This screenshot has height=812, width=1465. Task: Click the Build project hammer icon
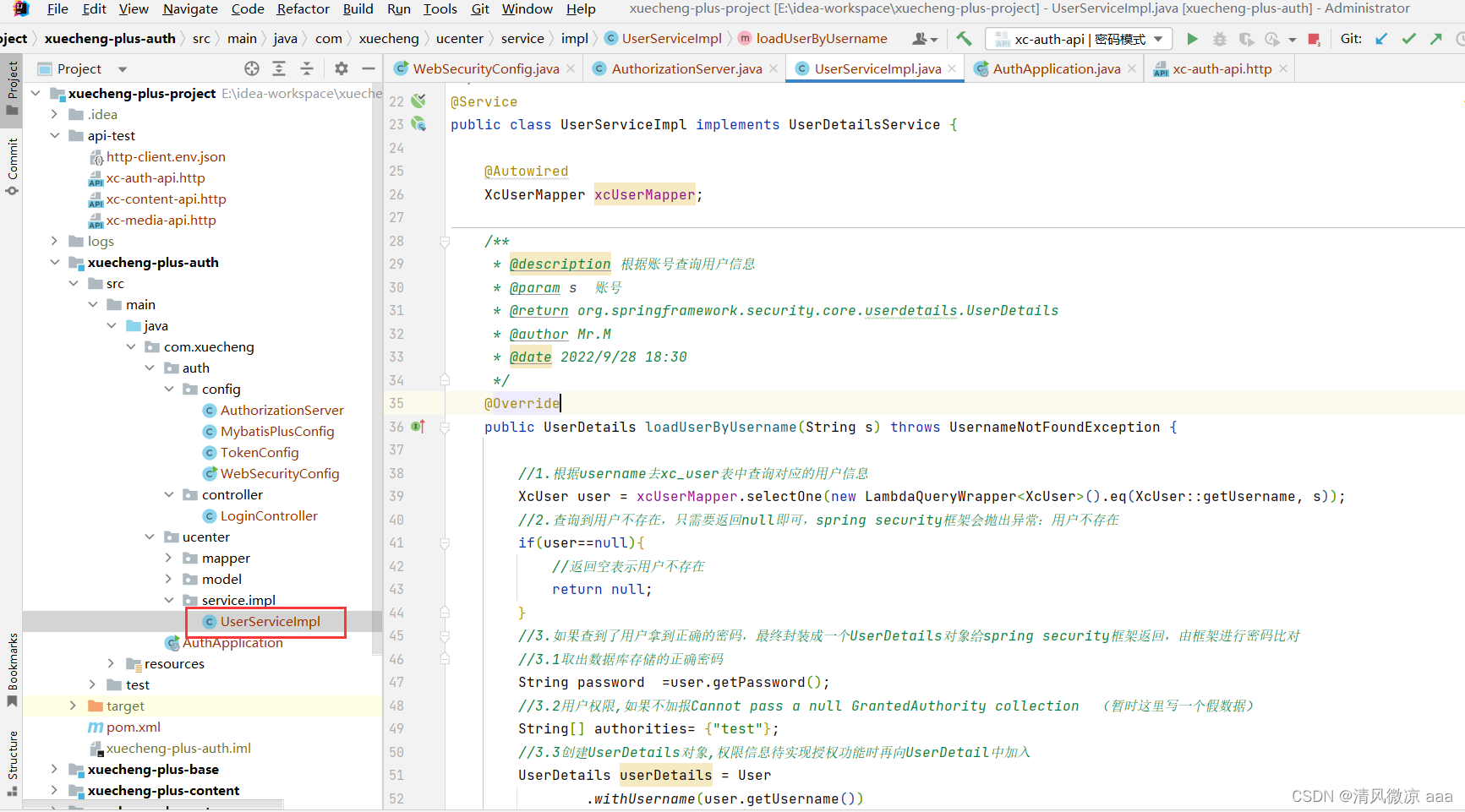click(x=964, y=39)
